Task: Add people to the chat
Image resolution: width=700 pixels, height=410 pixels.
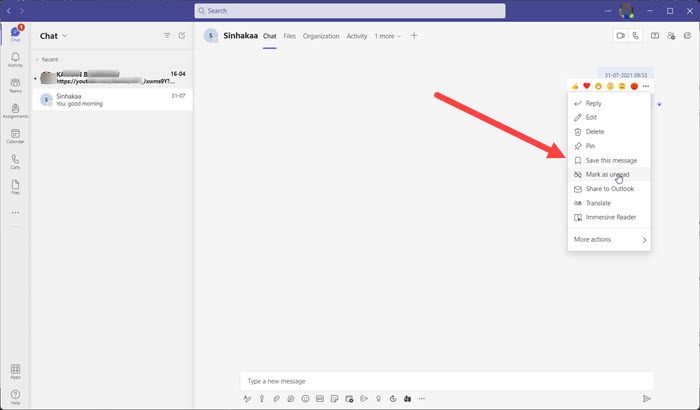Action: [671, 36]
